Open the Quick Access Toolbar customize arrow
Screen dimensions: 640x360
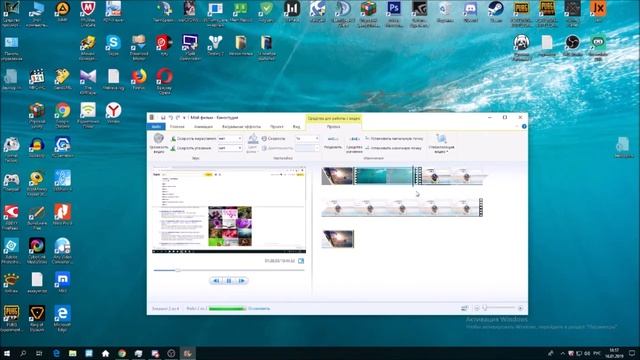(184, 118)
